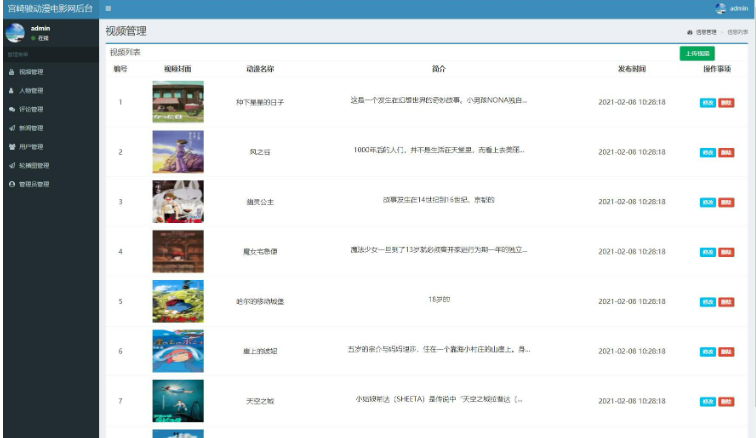
Task: Click red 删除 button for 幽灵公主
Action: 726,202
